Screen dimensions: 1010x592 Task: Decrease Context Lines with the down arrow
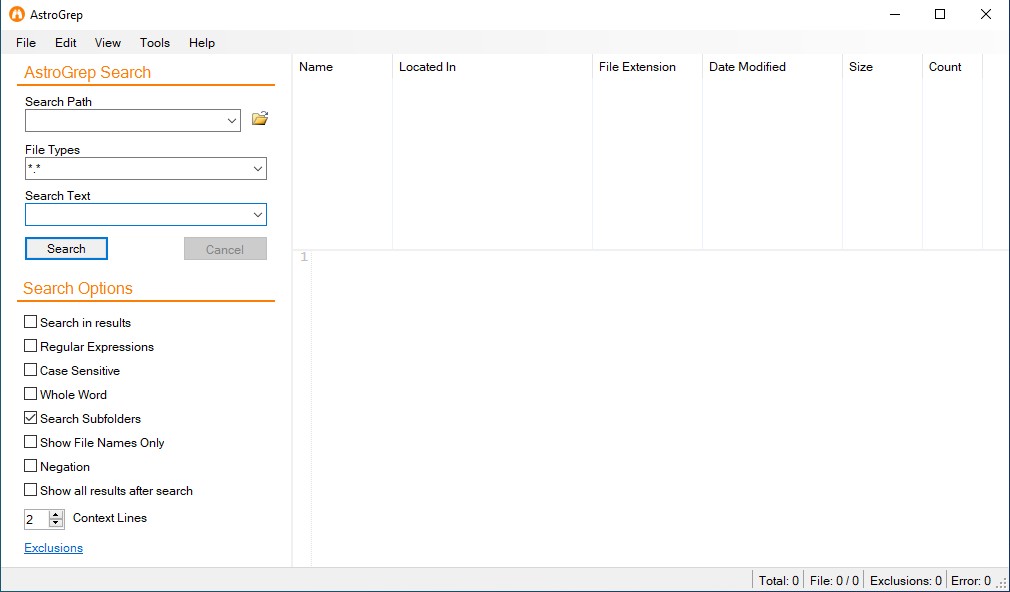click(x=56, y=523)
